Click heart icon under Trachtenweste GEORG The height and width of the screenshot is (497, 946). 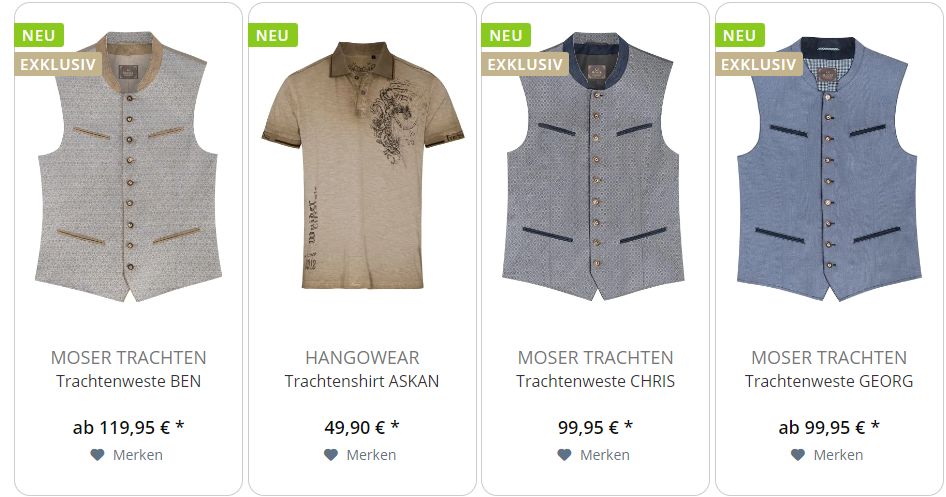[x=798, y=455]
